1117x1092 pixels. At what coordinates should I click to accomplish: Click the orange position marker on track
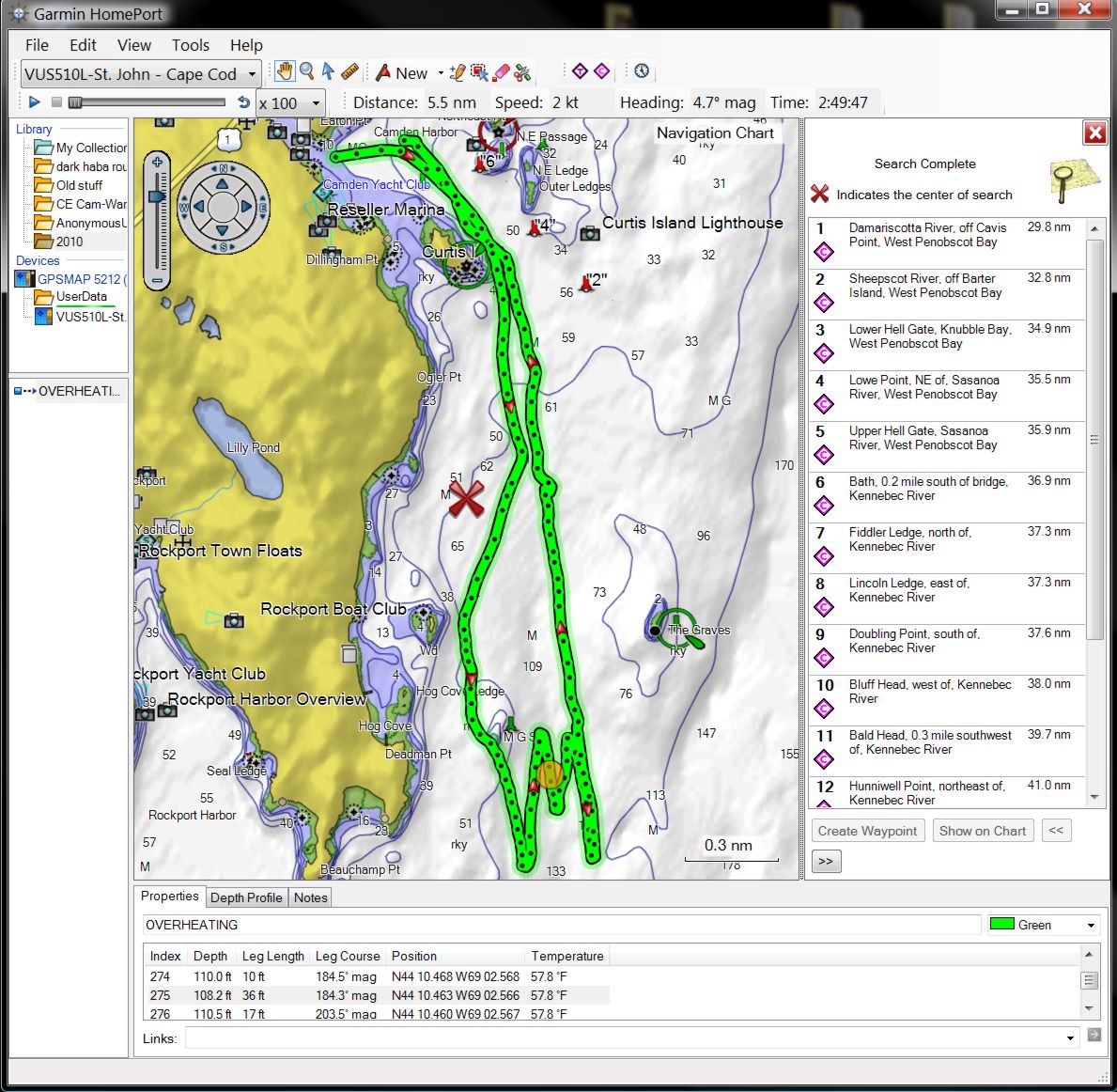pyautogui.click(x=550, y=774)
